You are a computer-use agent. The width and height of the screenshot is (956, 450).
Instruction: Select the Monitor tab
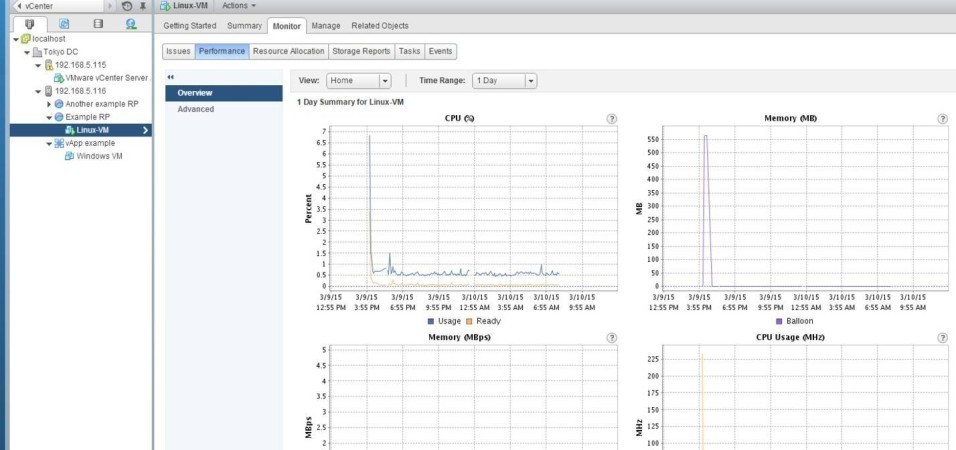click(287, 26)
